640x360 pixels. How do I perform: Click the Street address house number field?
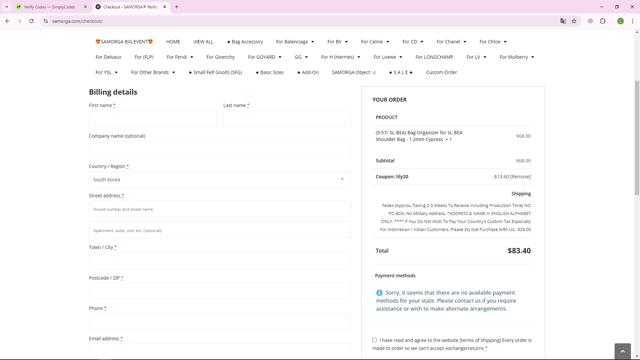point(220,209)
